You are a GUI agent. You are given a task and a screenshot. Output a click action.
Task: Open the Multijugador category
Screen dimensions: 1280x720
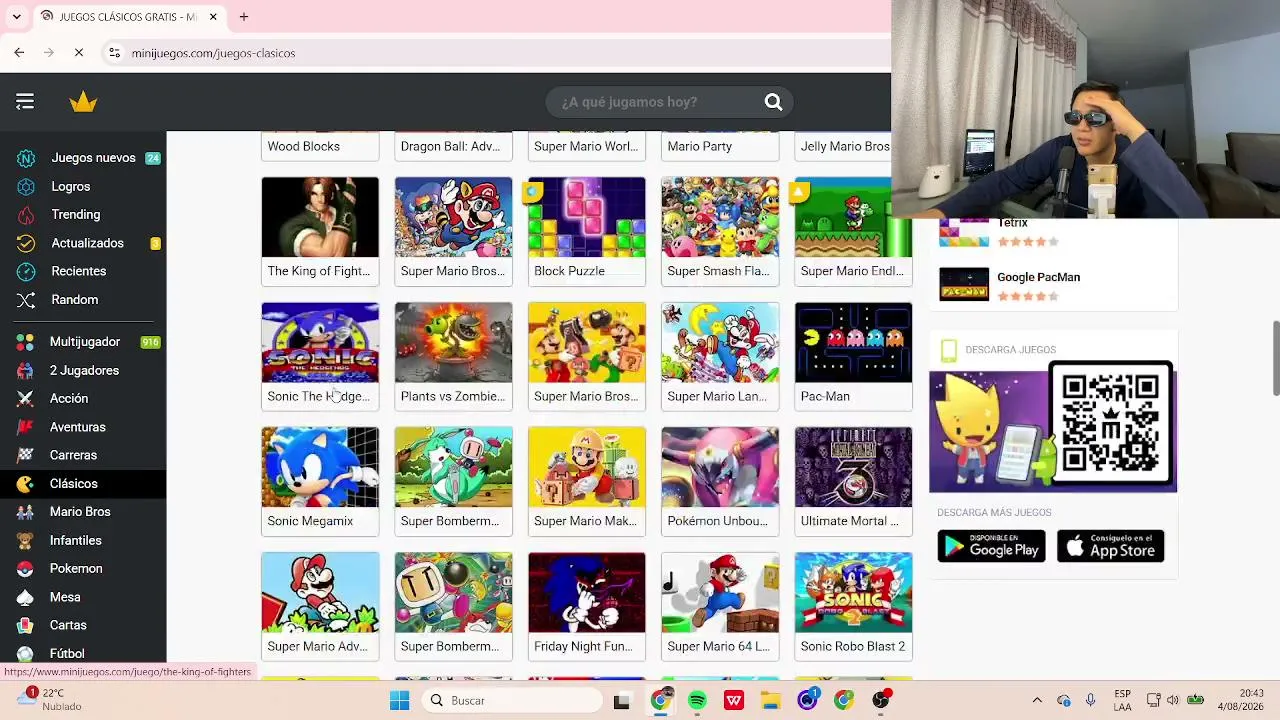83,342
